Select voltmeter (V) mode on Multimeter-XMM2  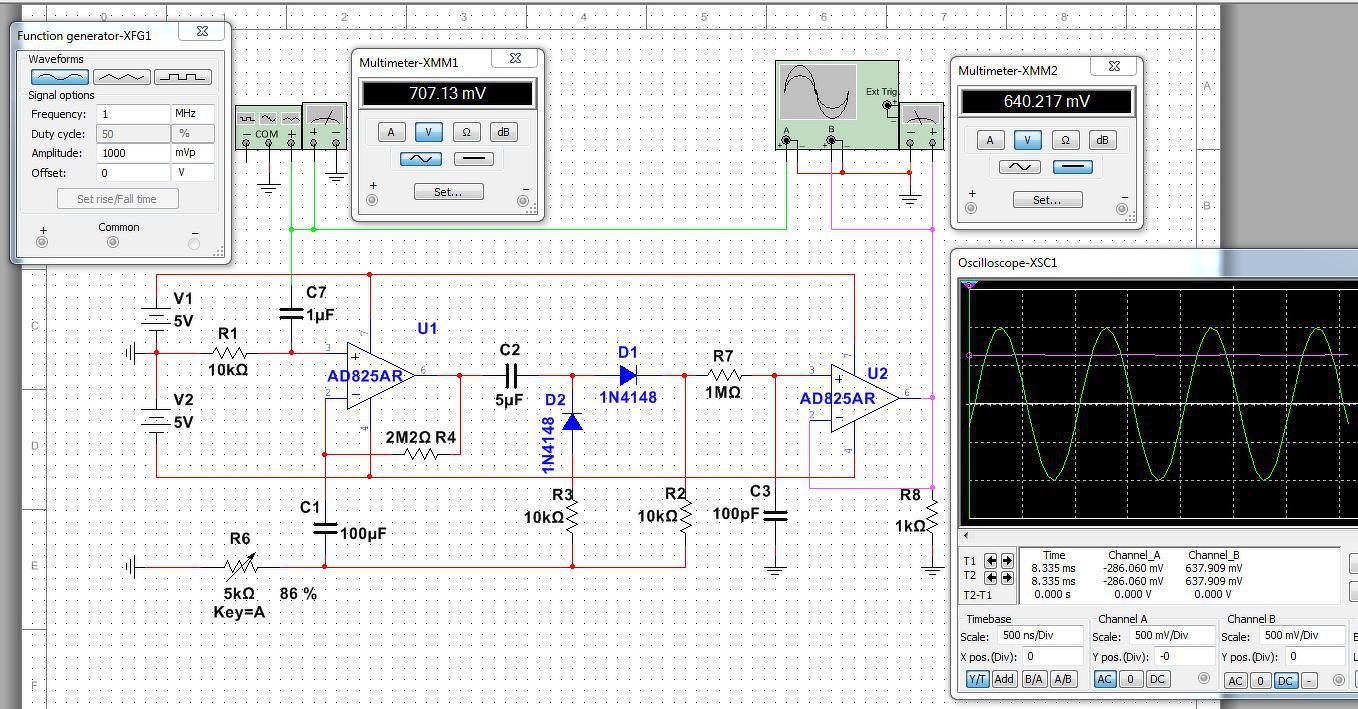click(x=1027, y=140)
